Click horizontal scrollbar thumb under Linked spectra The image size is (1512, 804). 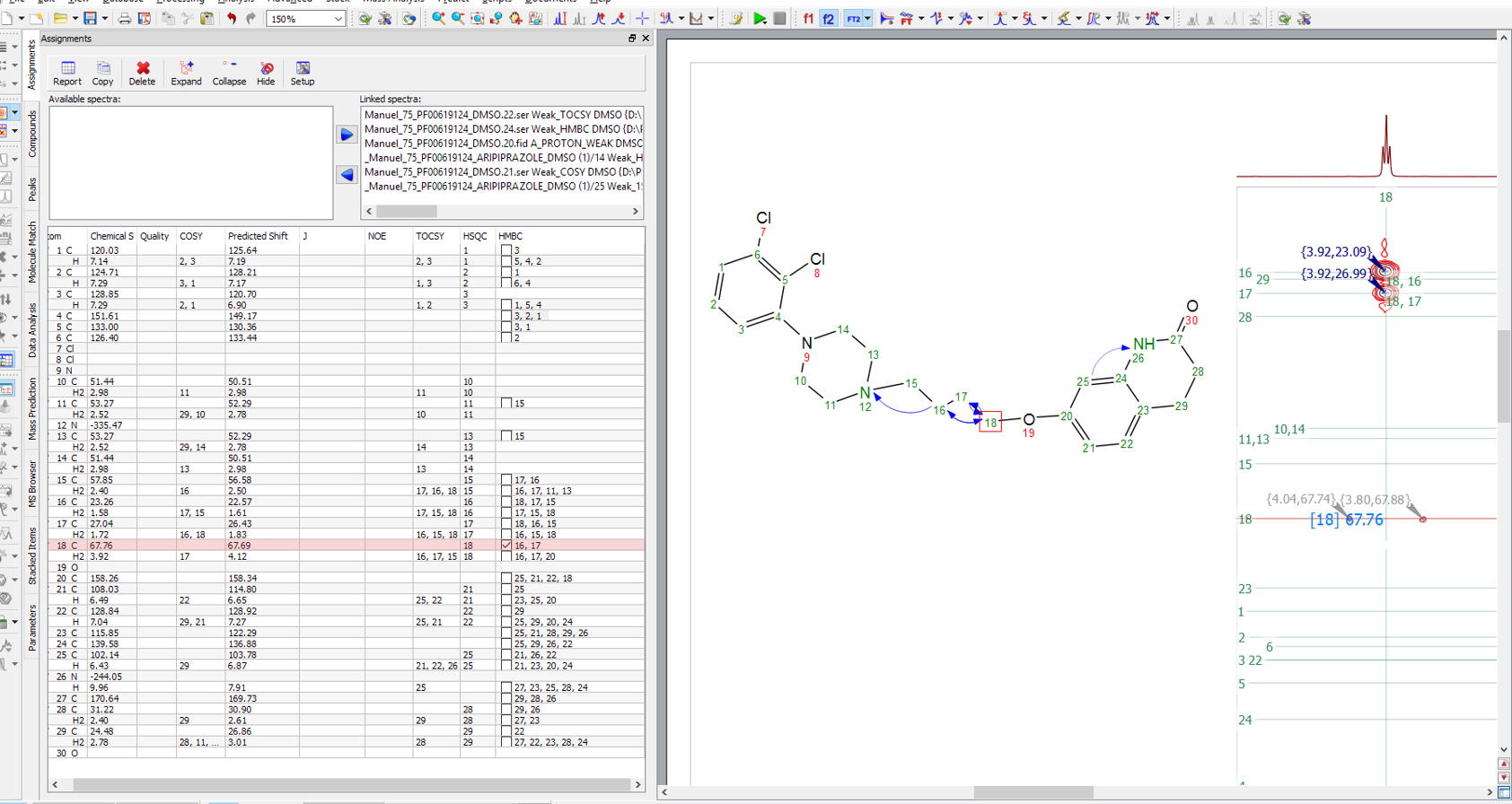click(406, 212)
